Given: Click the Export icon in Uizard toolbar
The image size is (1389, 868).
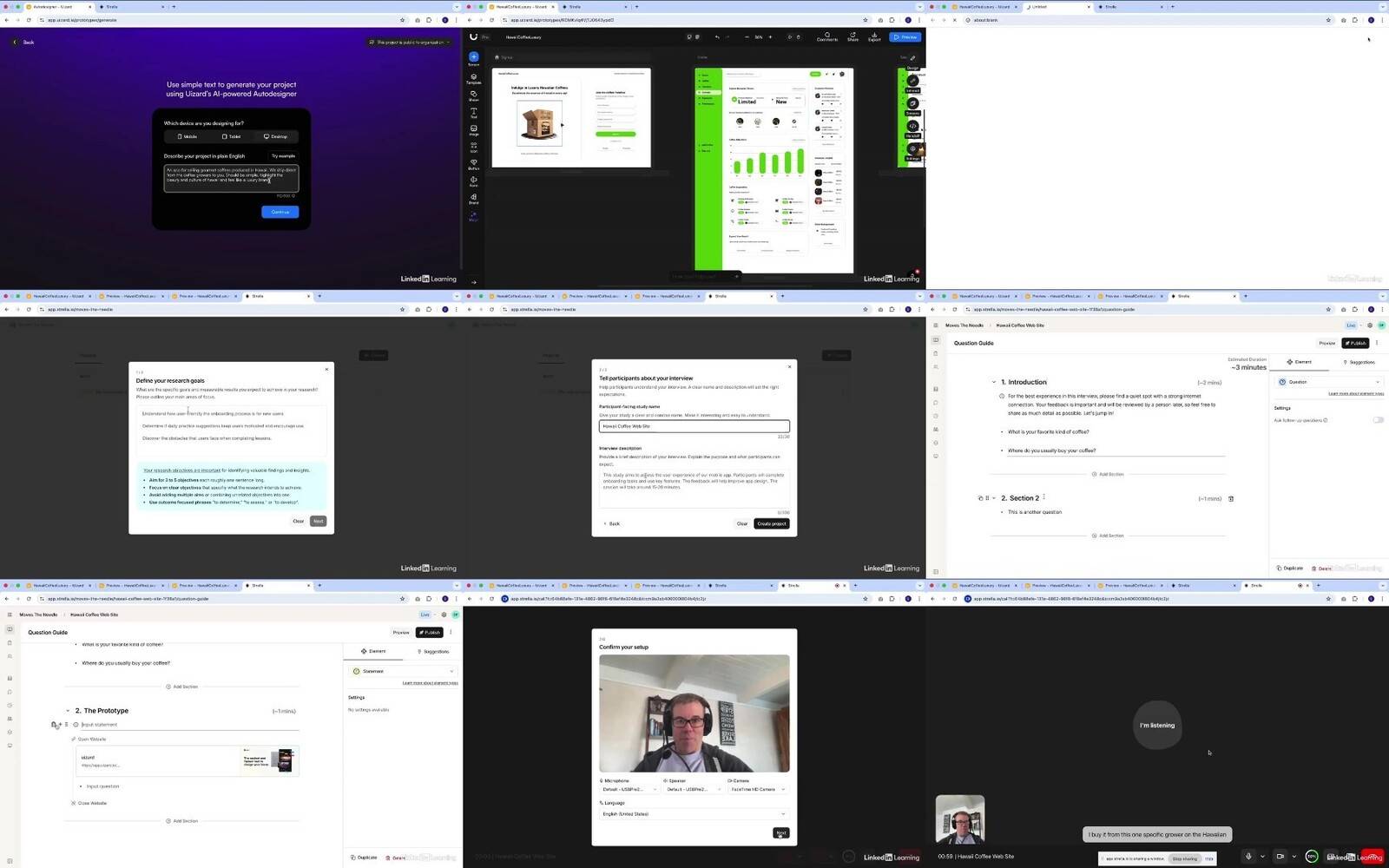Looking at the screenshot, I should pos(874,36).
